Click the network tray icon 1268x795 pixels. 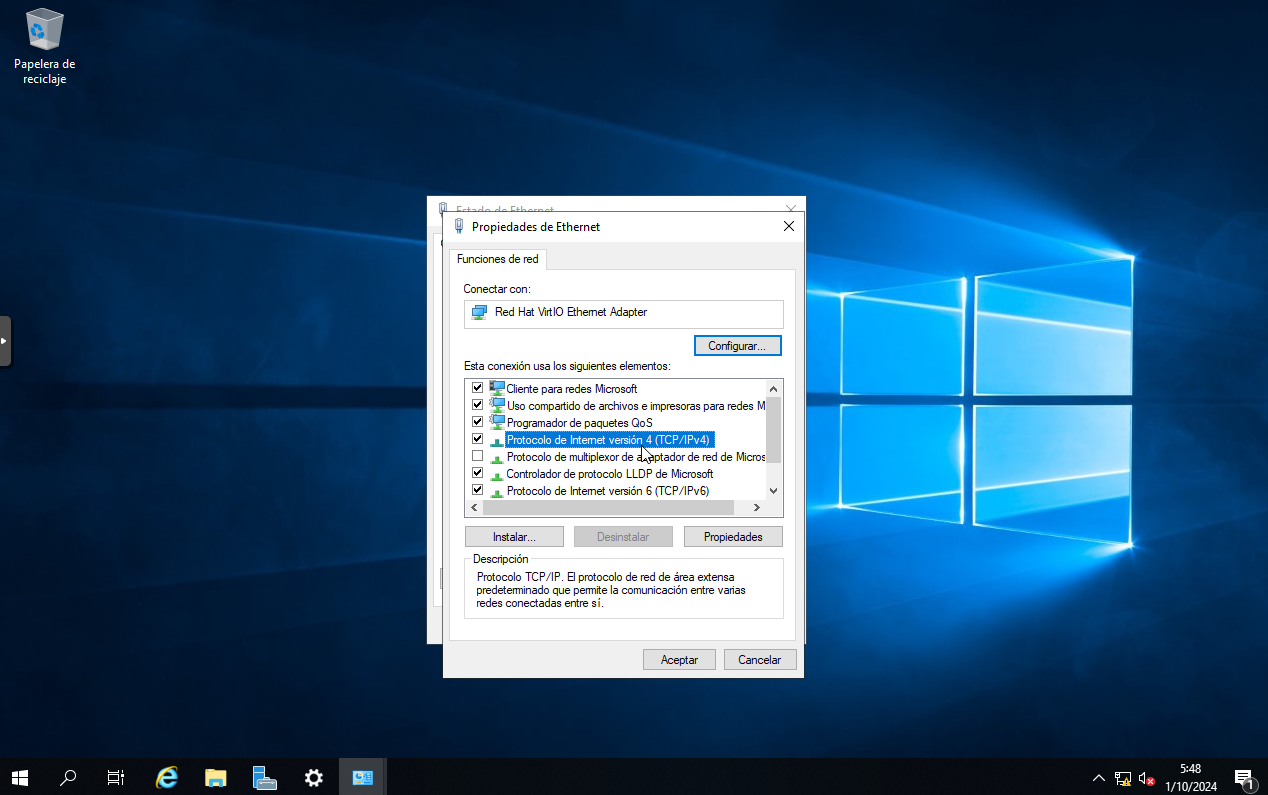1123,778
